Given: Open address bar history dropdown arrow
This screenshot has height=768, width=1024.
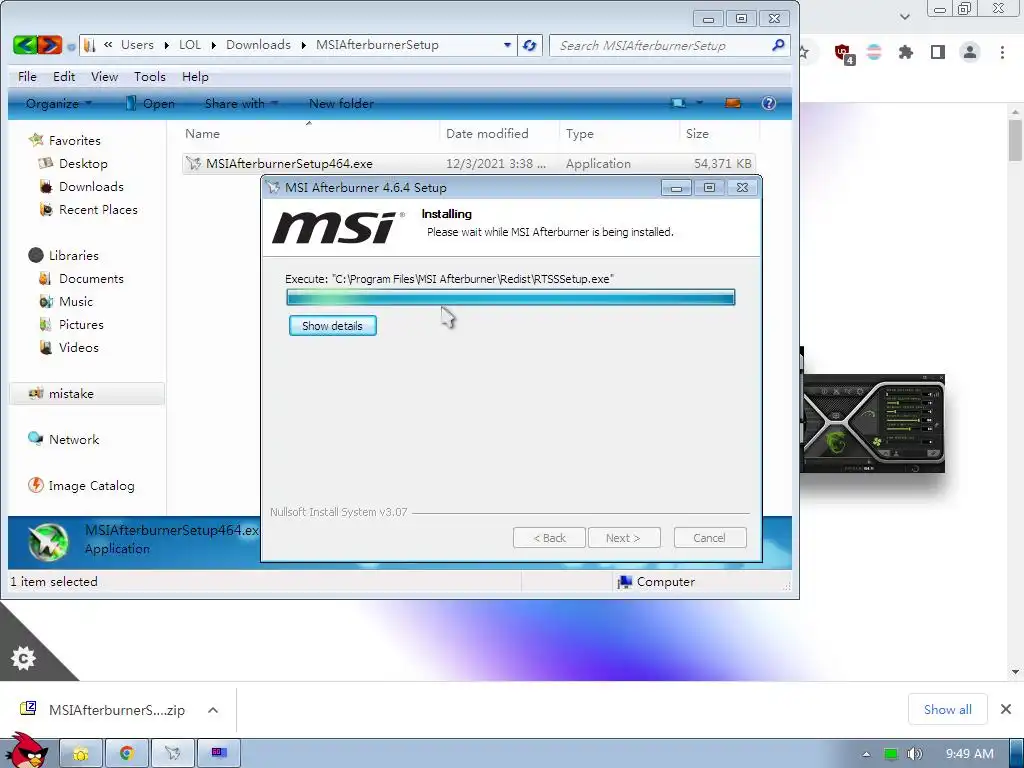Looking at the screenshot, I should tap(507, 45).
